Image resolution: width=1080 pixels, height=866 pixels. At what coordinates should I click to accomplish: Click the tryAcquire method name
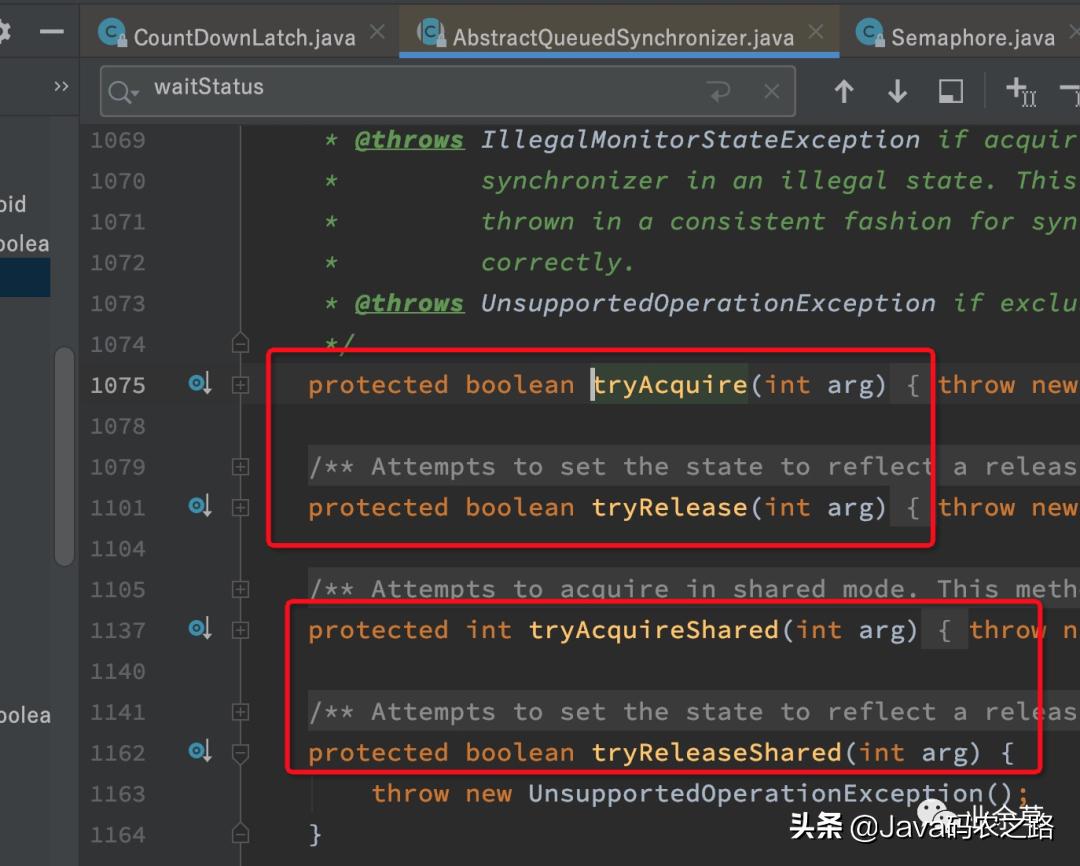point(670,384)
